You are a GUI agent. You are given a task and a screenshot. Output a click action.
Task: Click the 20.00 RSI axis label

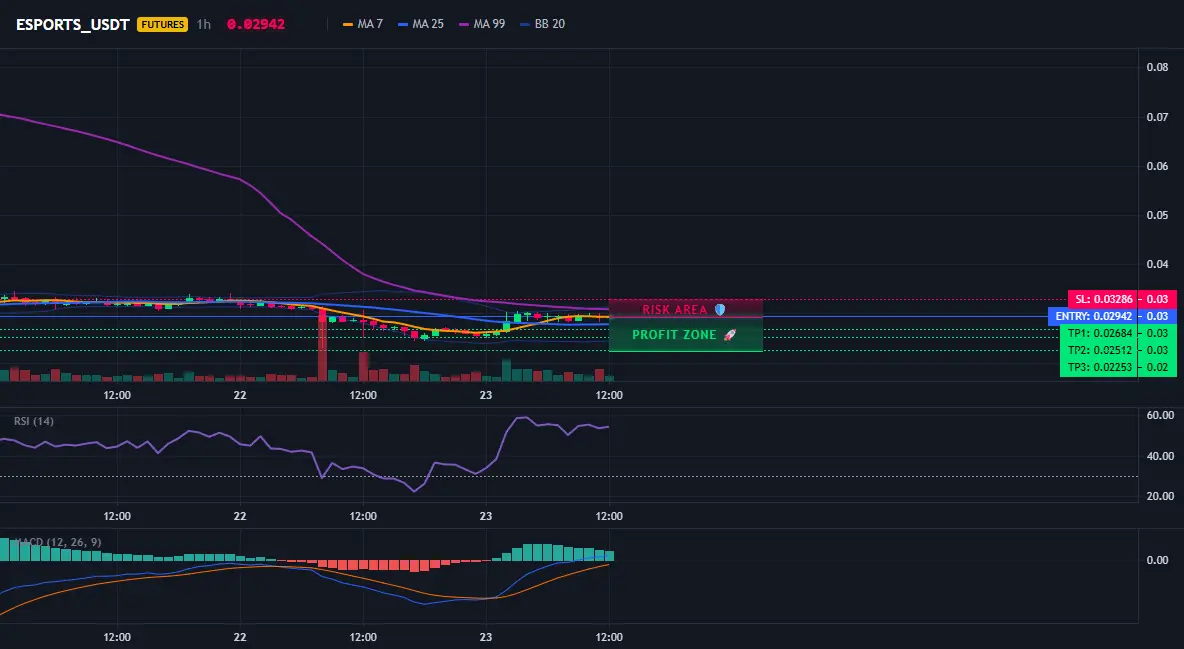click(x=1161, y=496)
